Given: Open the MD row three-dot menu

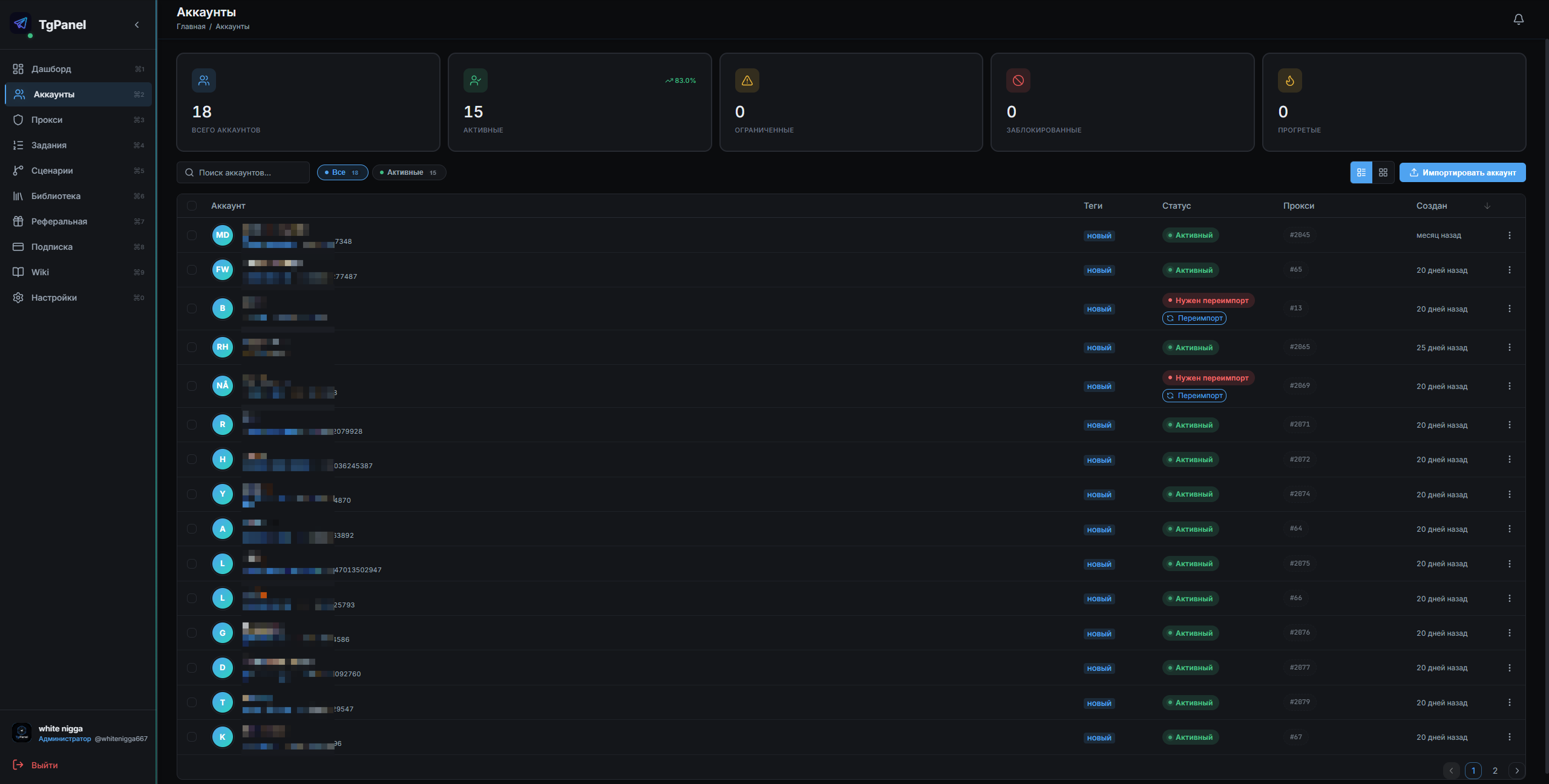Looking at the screenshot, I should 1510,235.
